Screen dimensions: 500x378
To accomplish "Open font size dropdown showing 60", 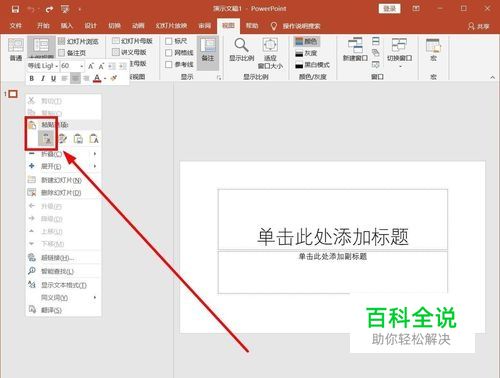I will (82, 66).
